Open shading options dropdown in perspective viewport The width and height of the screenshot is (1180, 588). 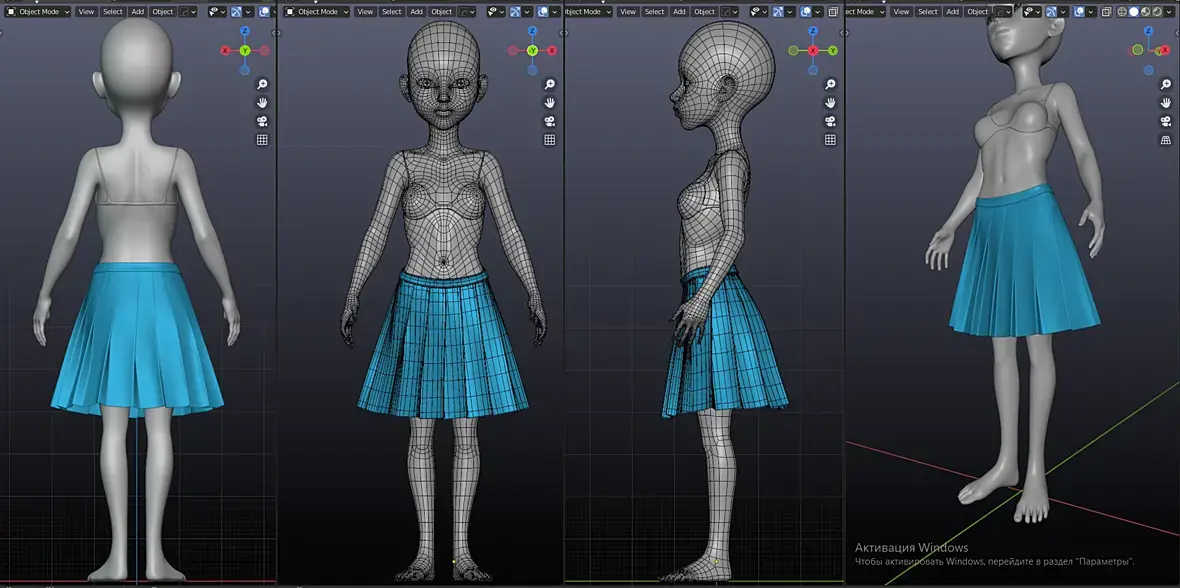point(1169,11)
